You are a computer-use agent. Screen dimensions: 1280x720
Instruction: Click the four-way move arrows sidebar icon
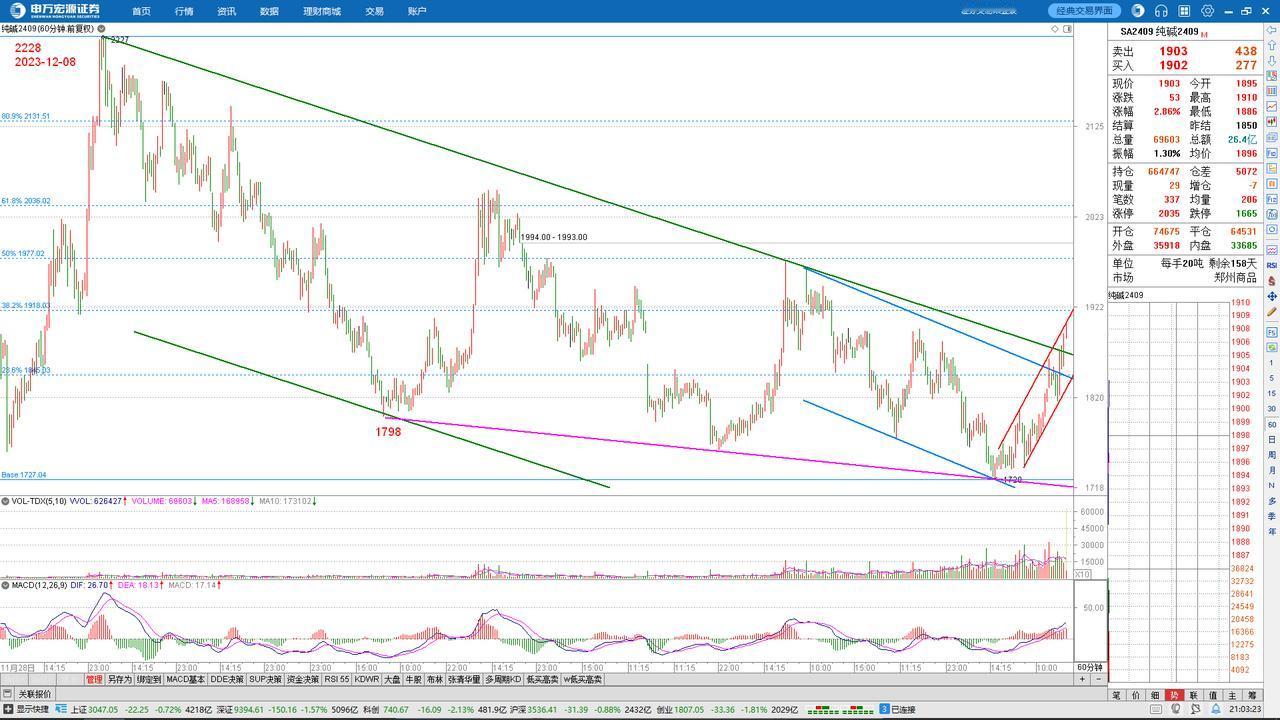1271,296
